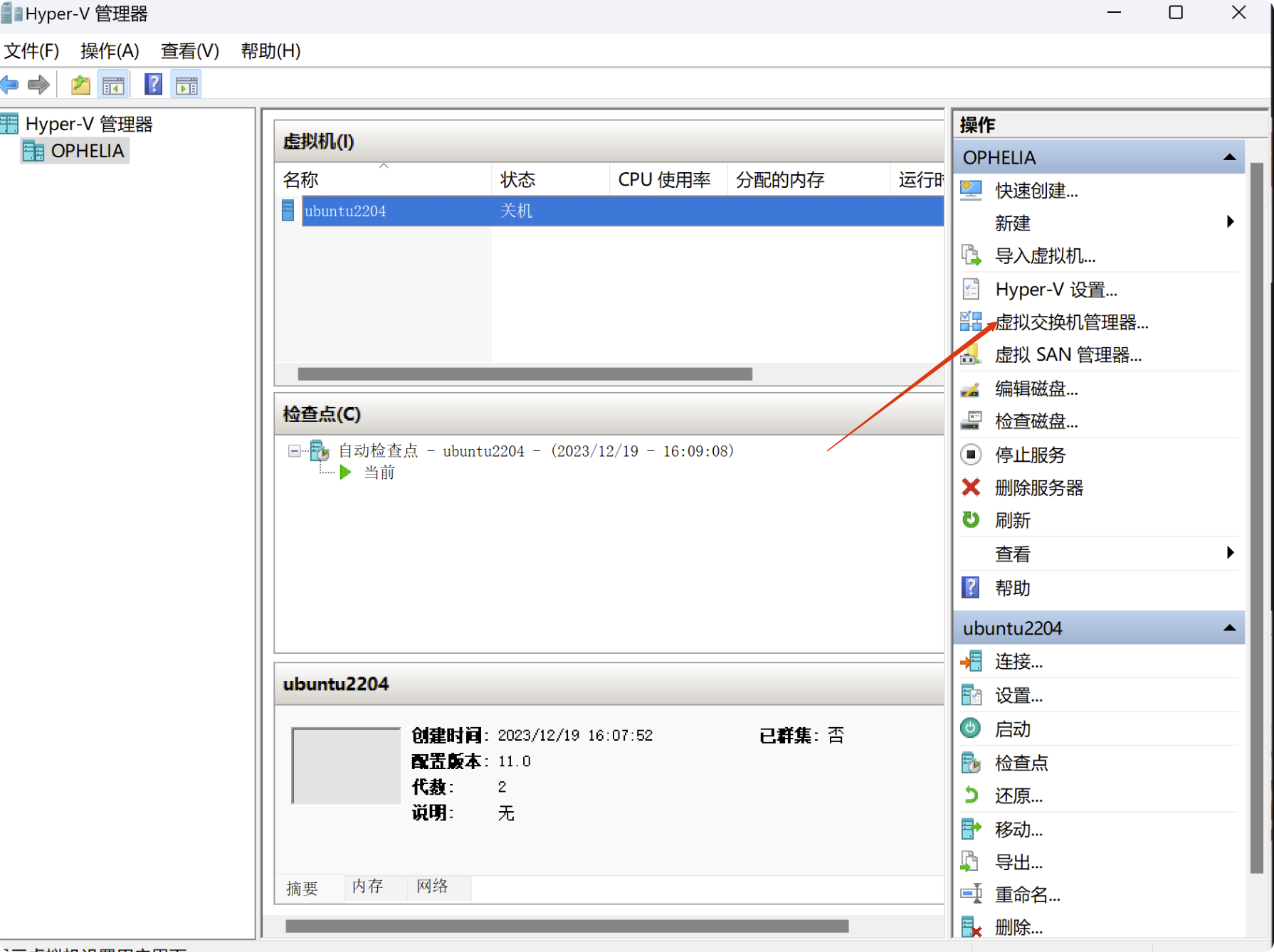
Task: Switch to the 网络 tab
Action: 432,886
